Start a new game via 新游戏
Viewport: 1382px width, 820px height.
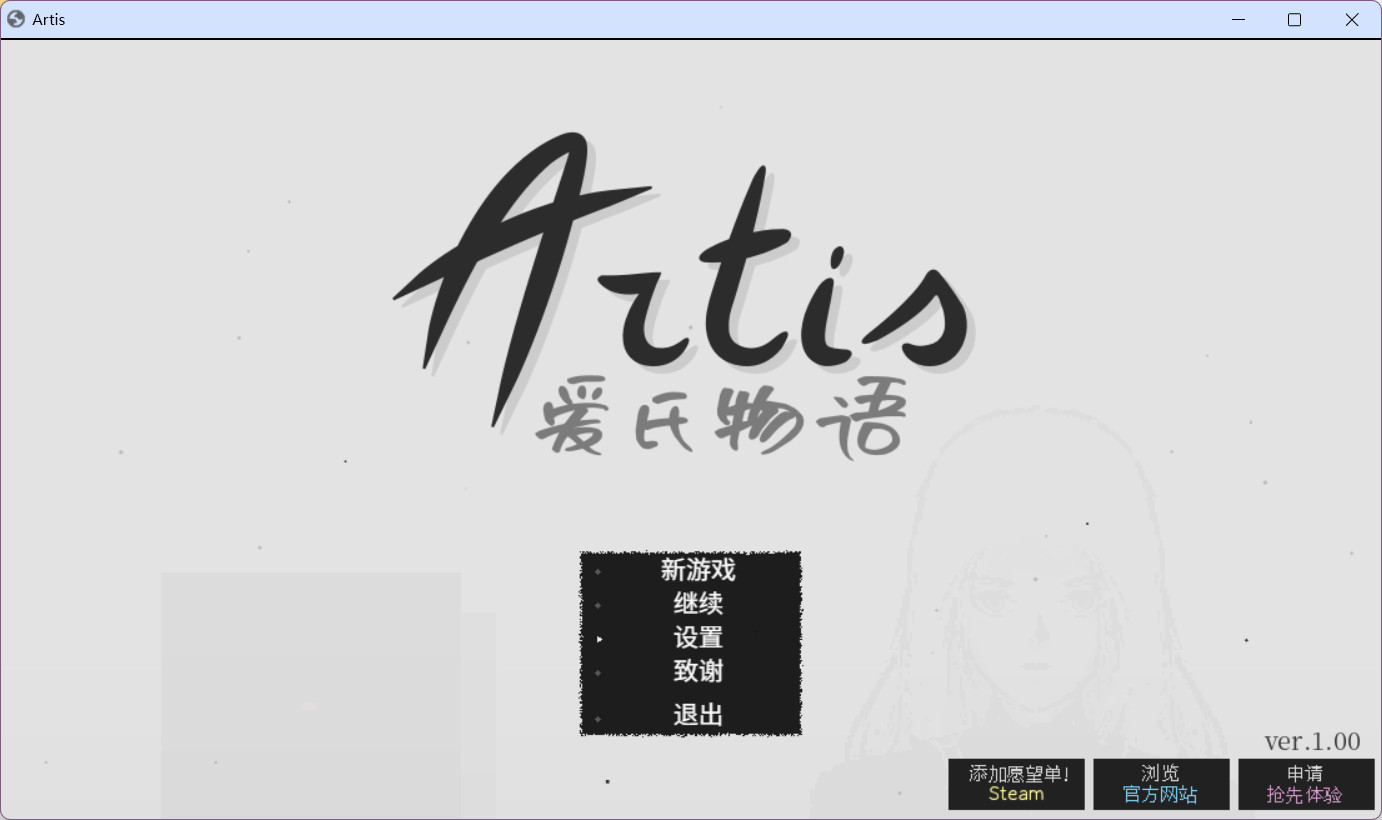tap(697, 570)
